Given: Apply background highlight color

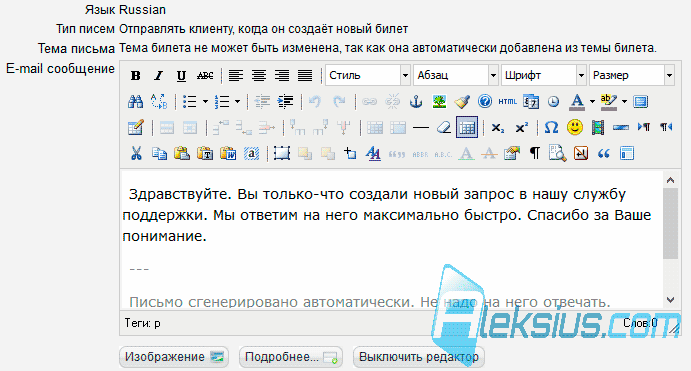Looking at the screenshot, I should (x=609, y=102).
